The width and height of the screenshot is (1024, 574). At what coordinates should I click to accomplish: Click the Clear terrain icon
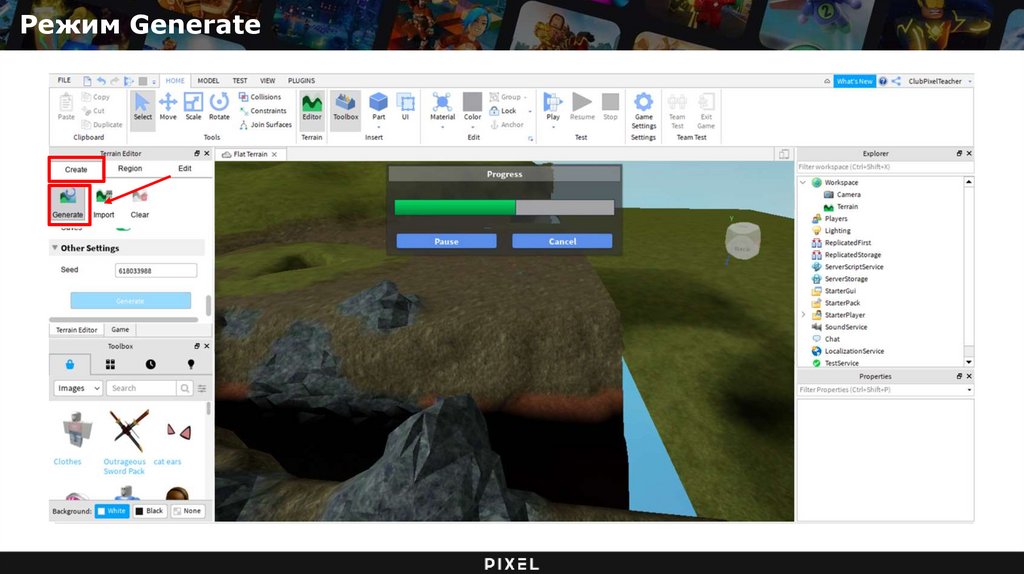139,201
